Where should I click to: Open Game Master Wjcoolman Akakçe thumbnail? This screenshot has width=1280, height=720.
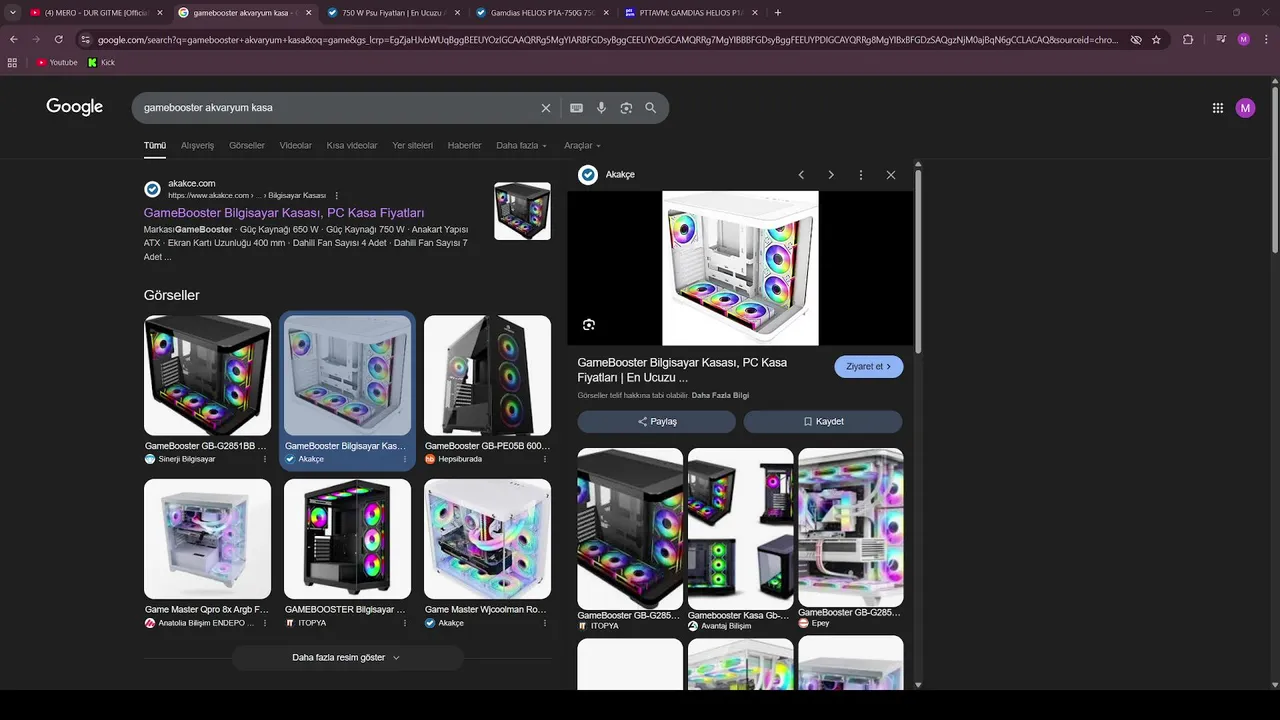[487, 539]
